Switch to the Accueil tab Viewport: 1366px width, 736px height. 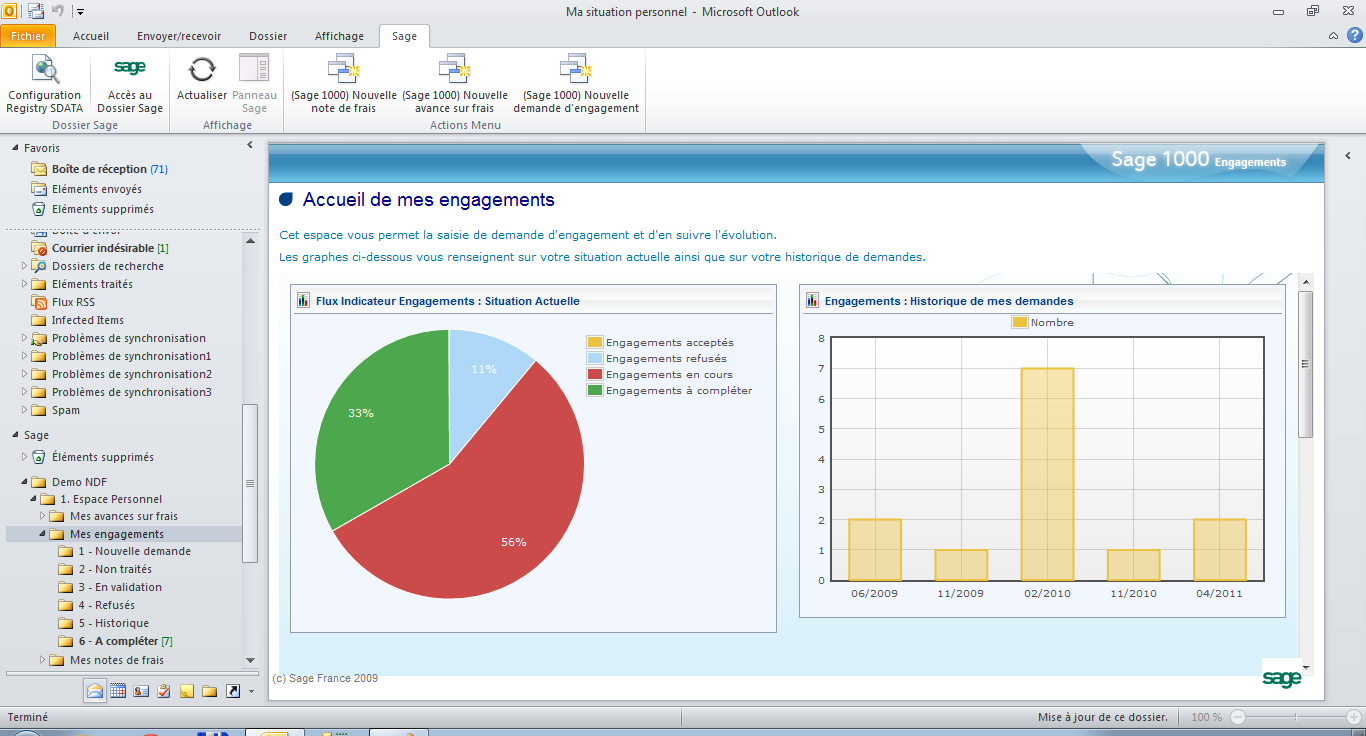[x=91, y=36]
